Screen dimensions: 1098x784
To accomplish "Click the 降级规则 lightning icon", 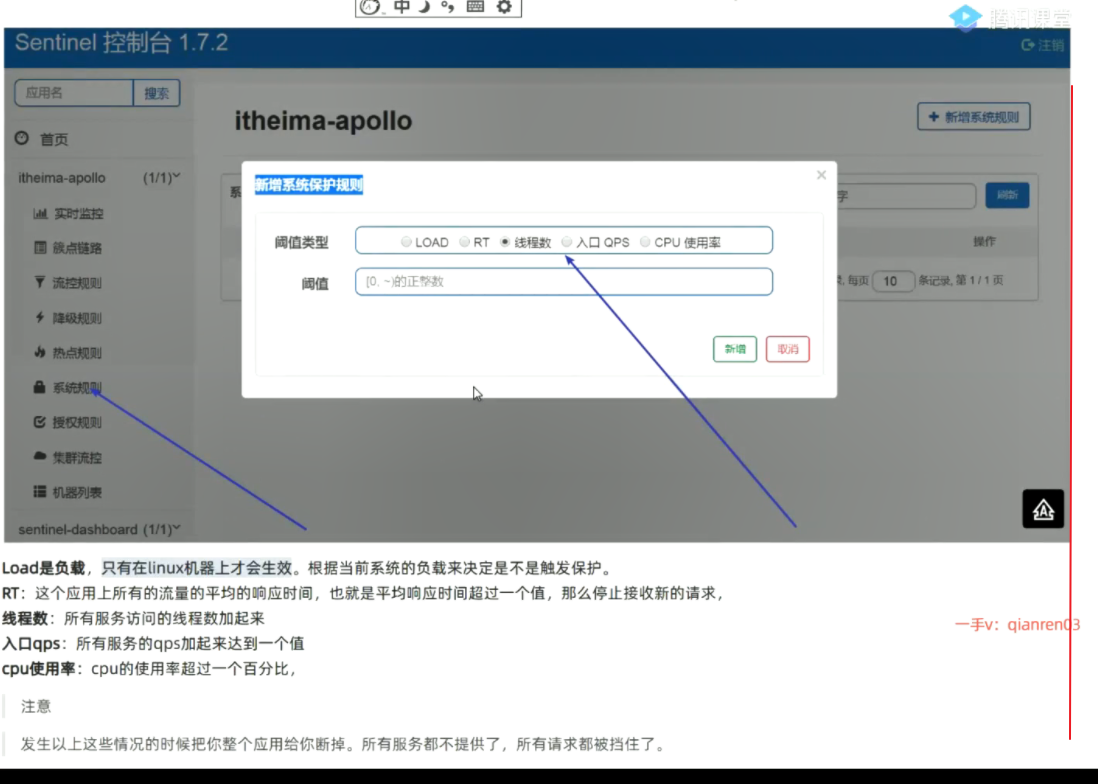I will click(39, 317).
